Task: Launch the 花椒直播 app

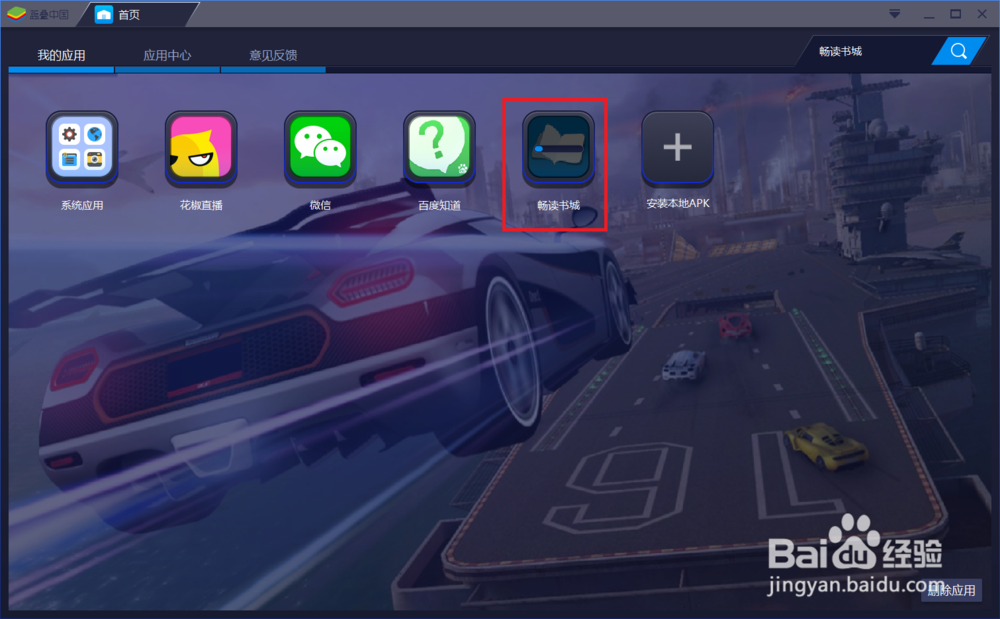Action: 201,148
